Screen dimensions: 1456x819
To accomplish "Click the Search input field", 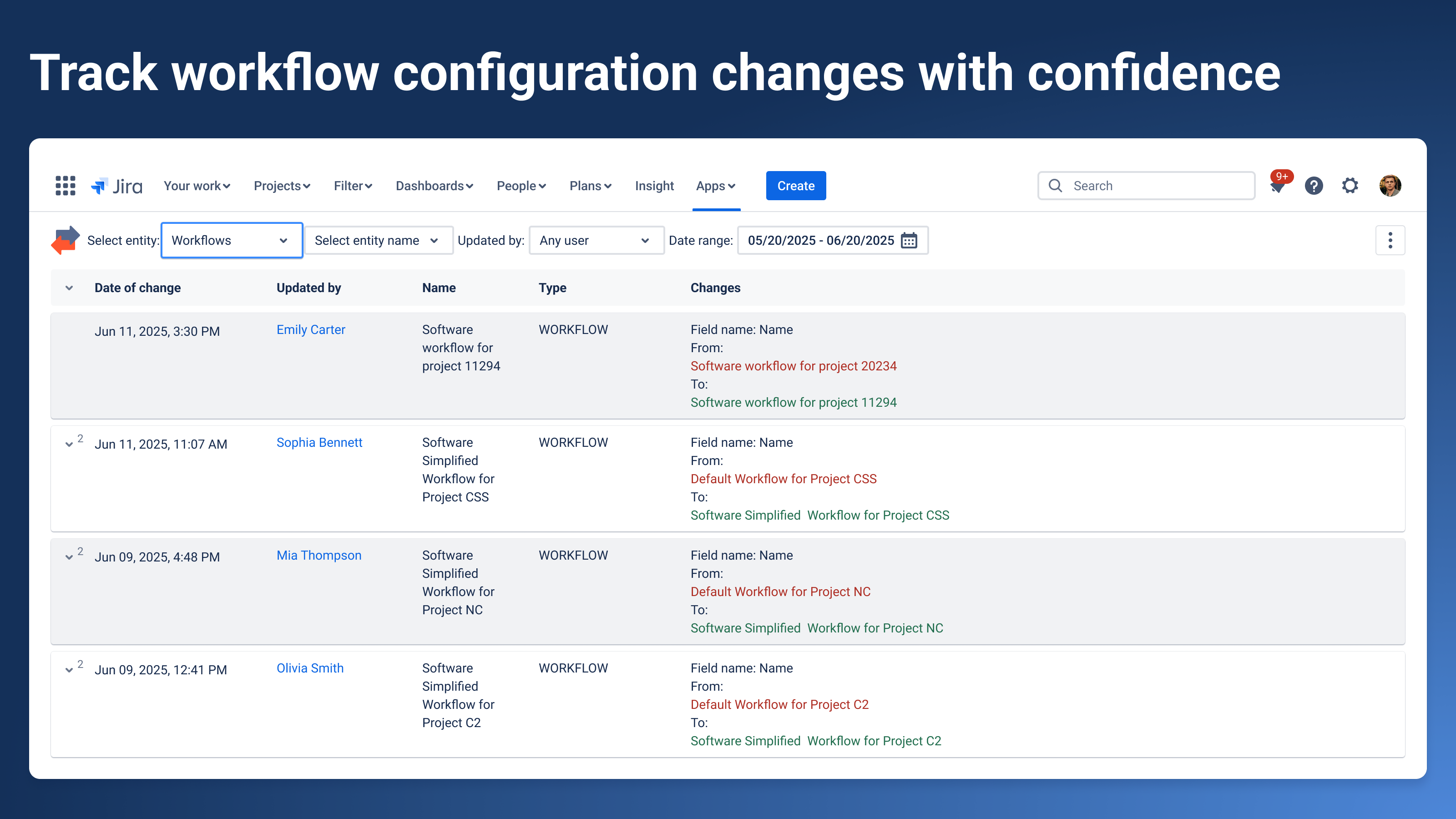I will (x=1153, y=186).
